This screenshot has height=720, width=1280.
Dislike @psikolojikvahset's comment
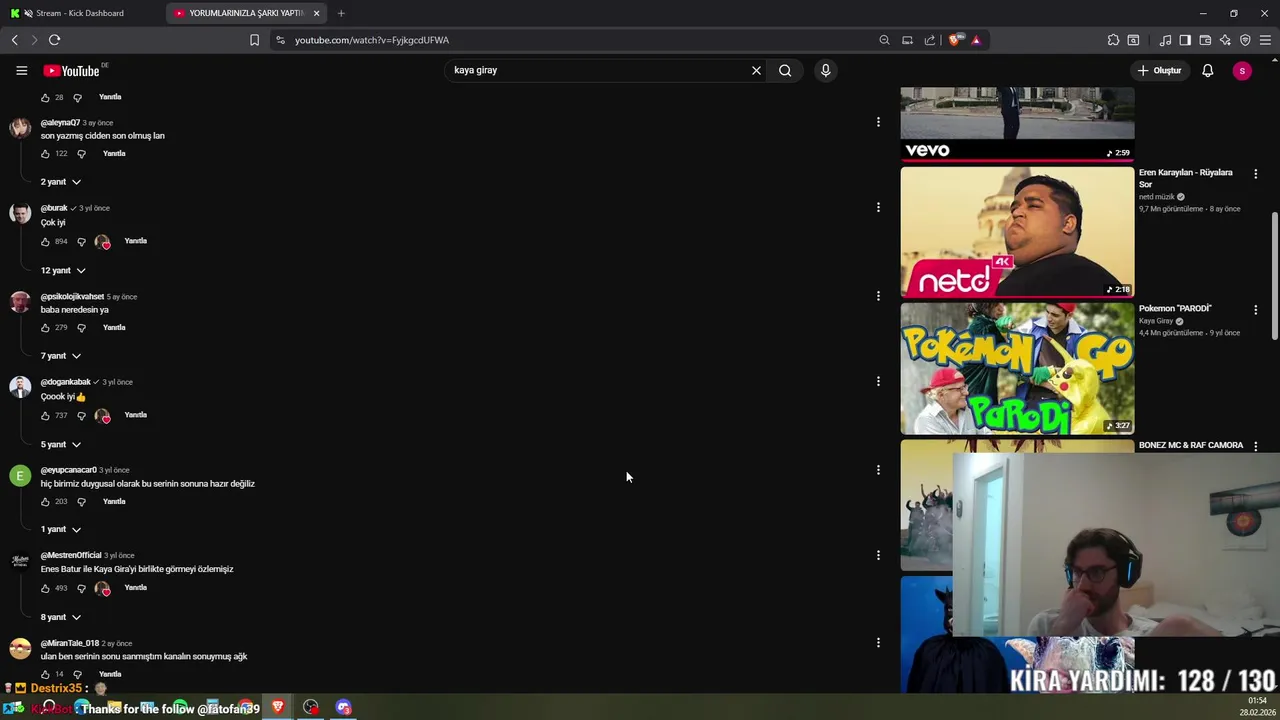pos(81,328)
